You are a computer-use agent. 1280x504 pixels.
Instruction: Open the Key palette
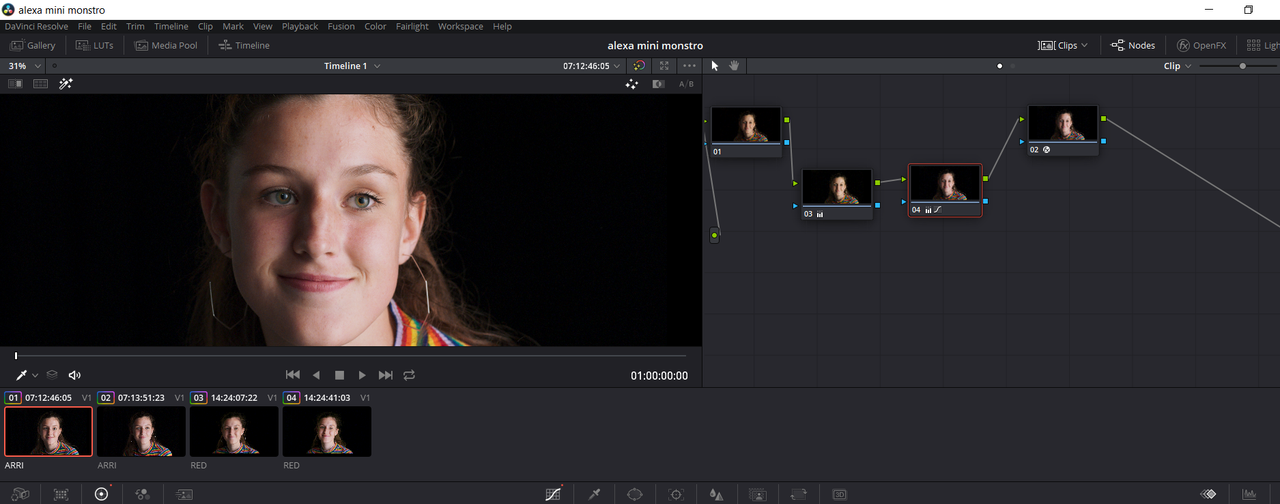pos(758,494)
